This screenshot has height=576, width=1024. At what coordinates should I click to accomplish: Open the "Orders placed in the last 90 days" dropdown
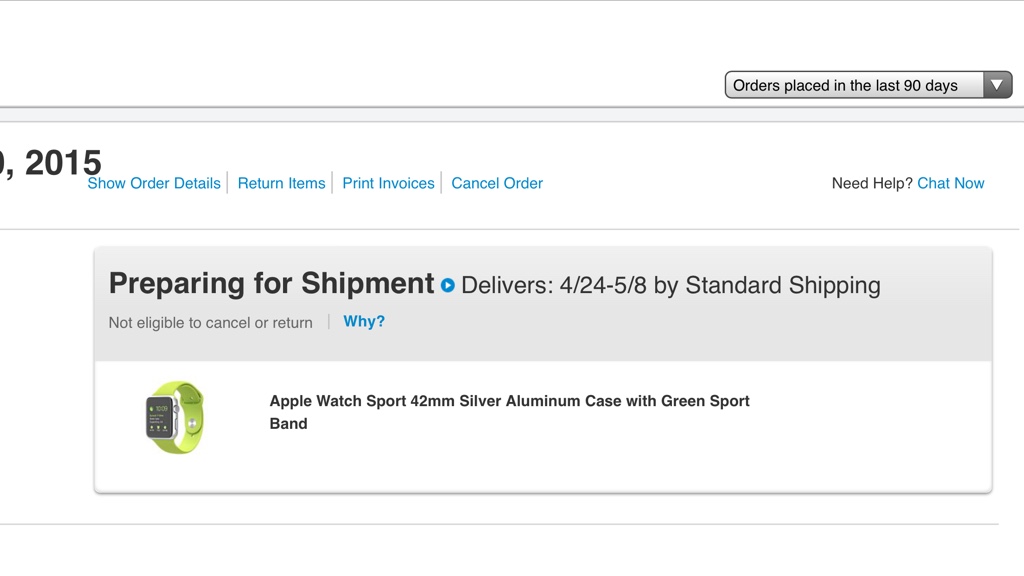point(855,86)
